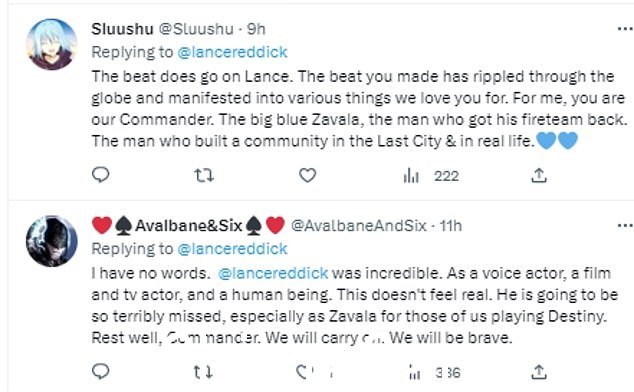
Task: Open more options on Sluushu's tweet
Action: coord(626,29)
